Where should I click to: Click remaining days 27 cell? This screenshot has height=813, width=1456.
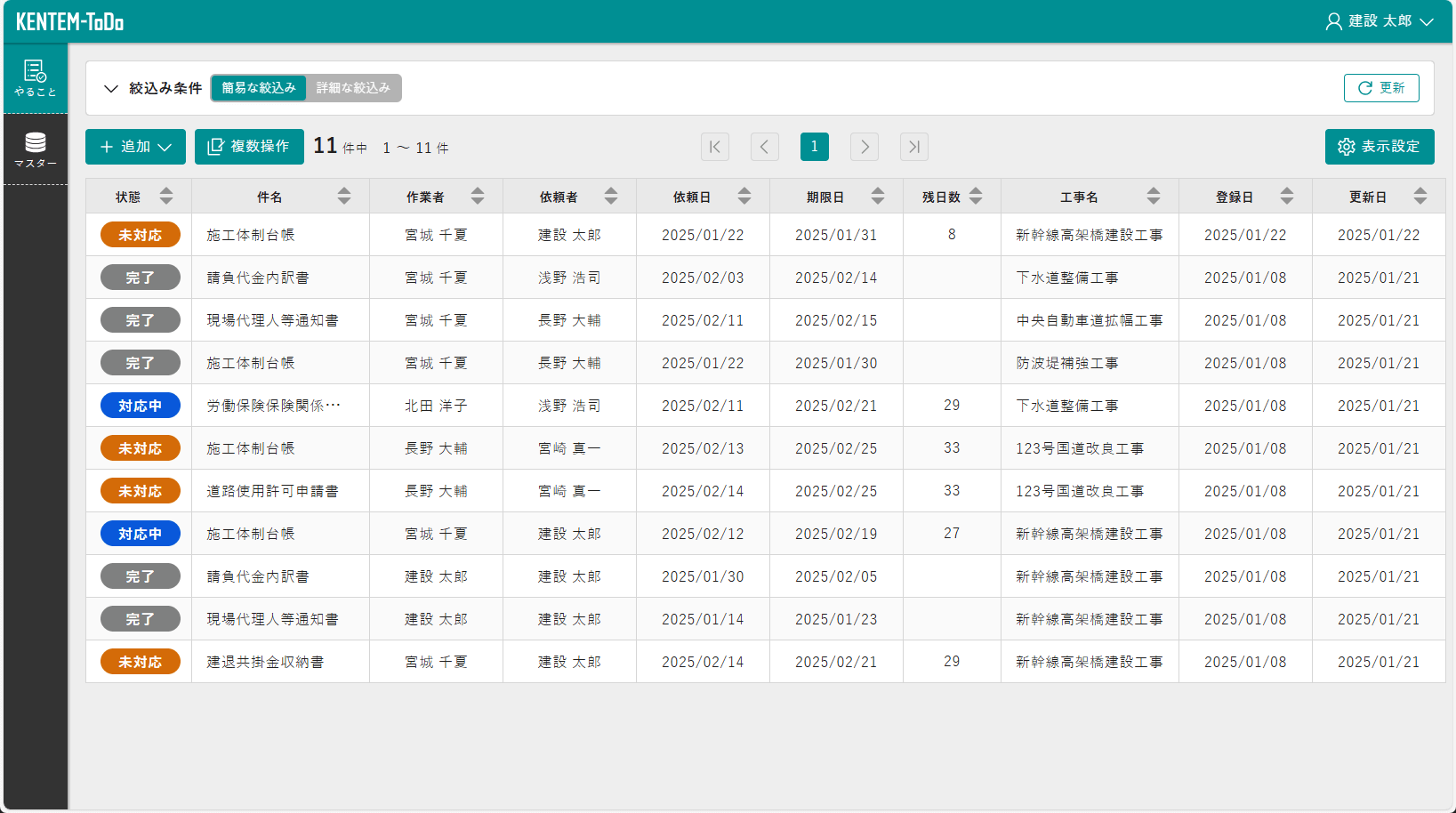[952, 534]
